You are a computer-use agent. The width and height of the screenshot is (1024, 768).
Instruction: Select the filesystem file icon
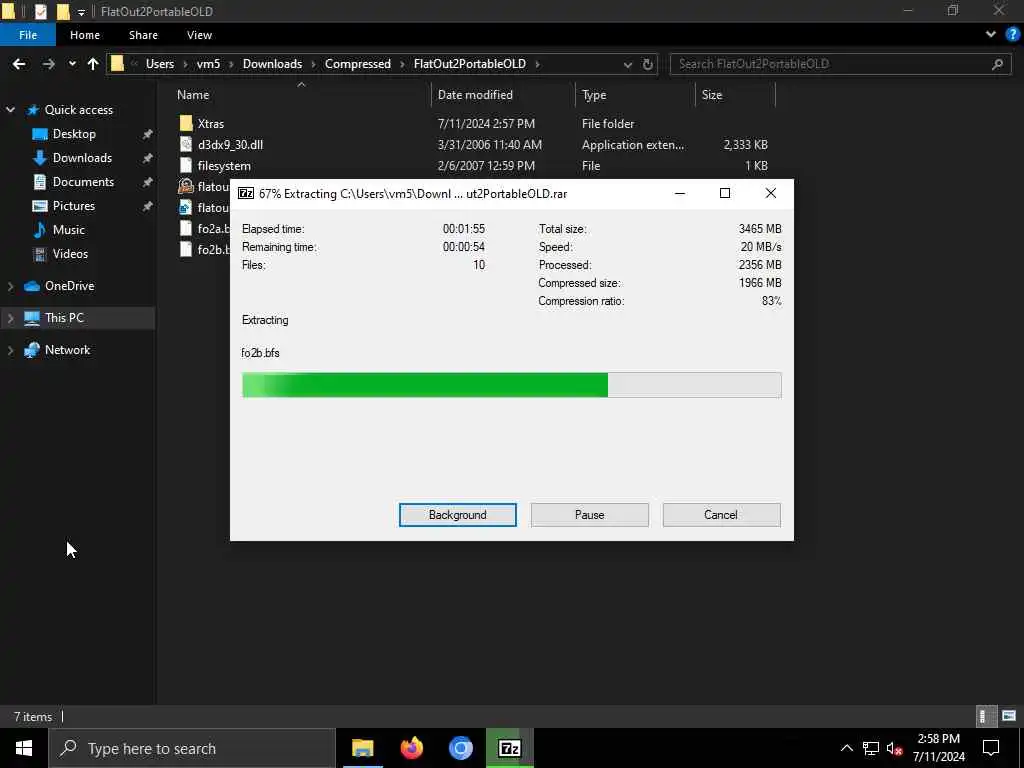click(186, 165)
